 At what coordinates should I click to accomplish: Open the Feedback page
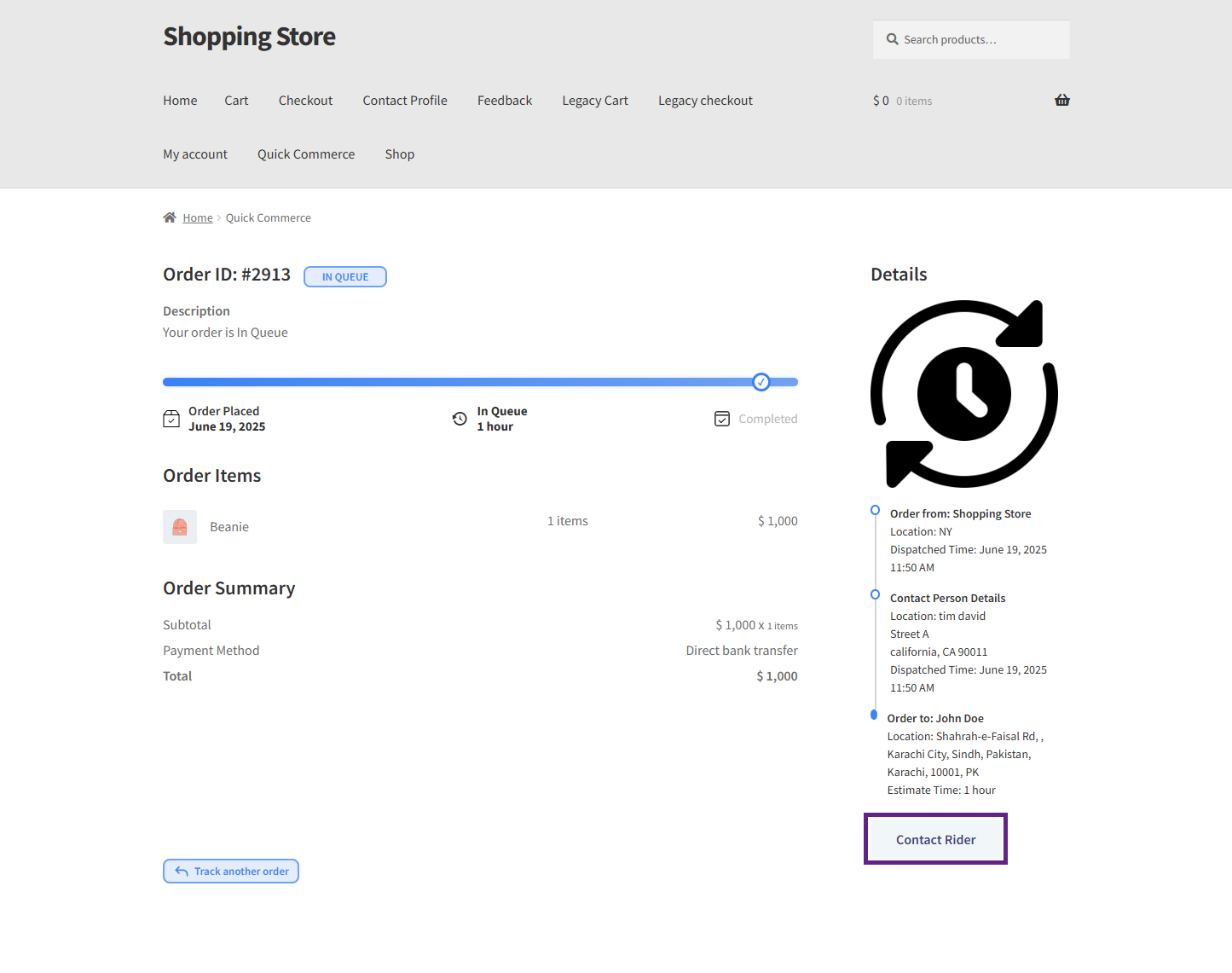[x=505, y=101]
